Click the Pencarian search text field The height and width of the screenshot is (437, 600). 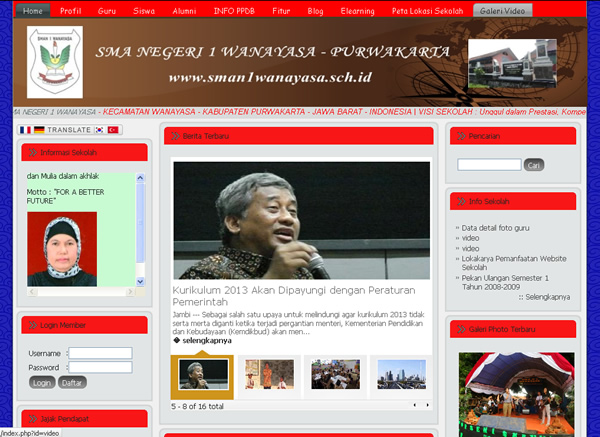click(489, 164)
